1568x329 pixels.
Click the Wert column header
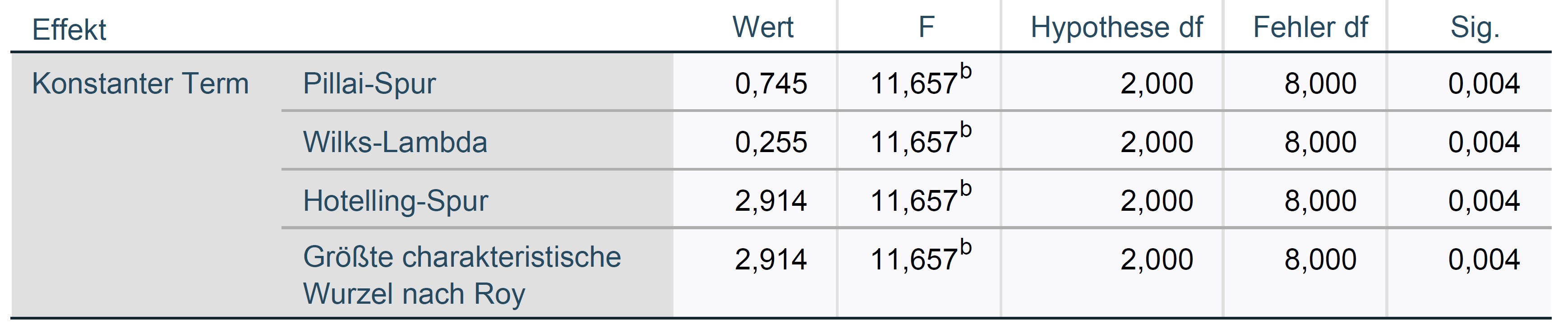coord(763,28)
